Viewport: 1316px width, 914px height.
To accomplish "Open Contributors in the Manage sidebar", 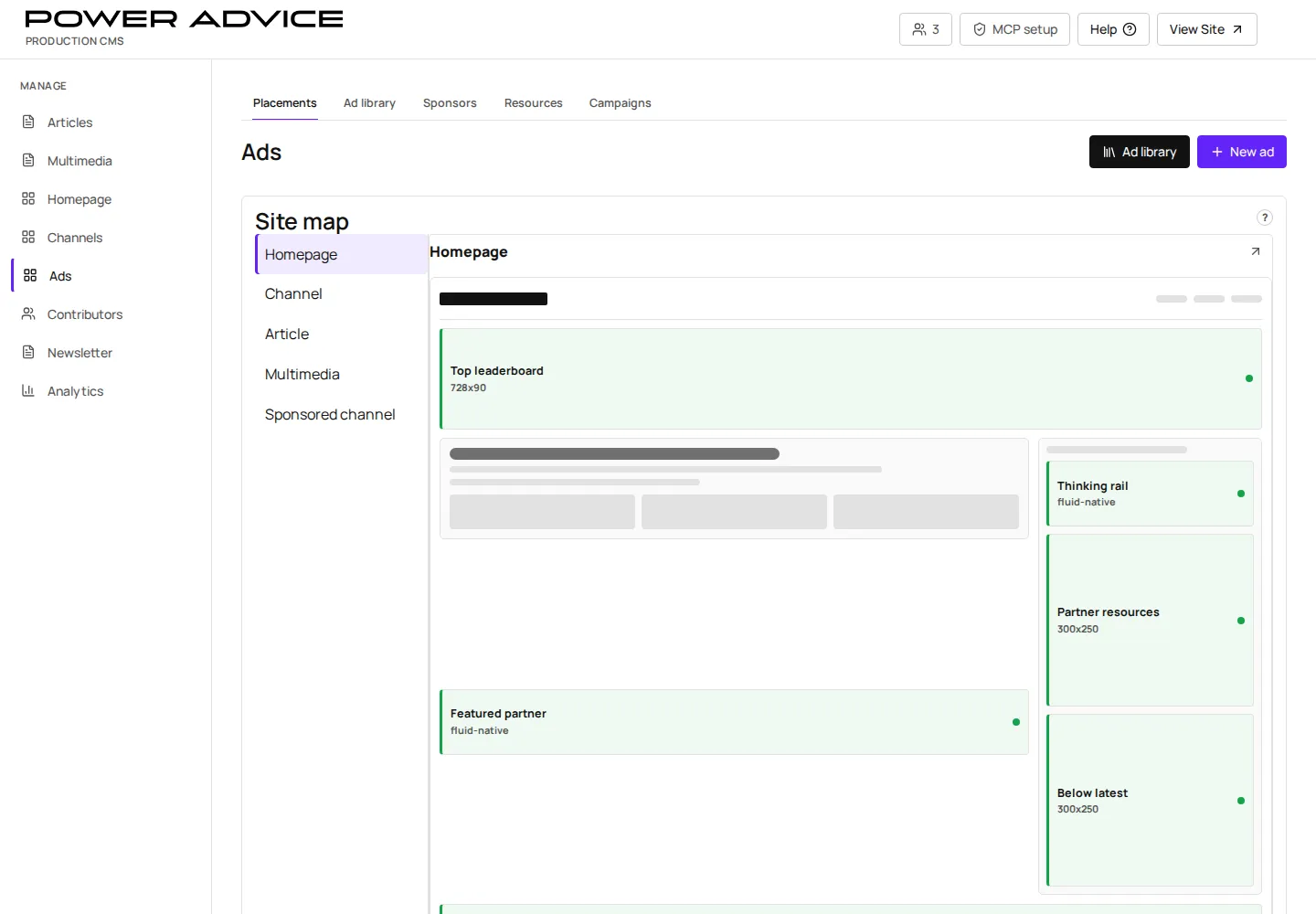I will click(x=106, y=314).
